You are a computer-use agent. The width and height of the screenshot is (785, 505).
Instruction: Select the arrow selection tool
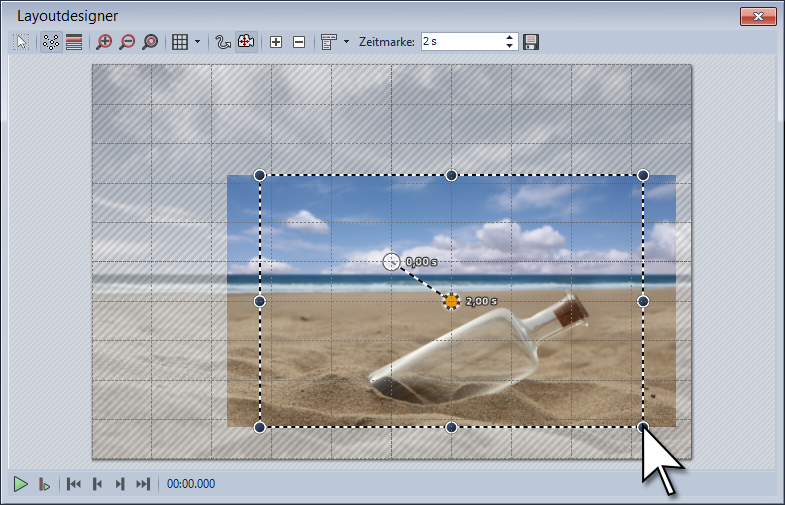coord(22,42)
